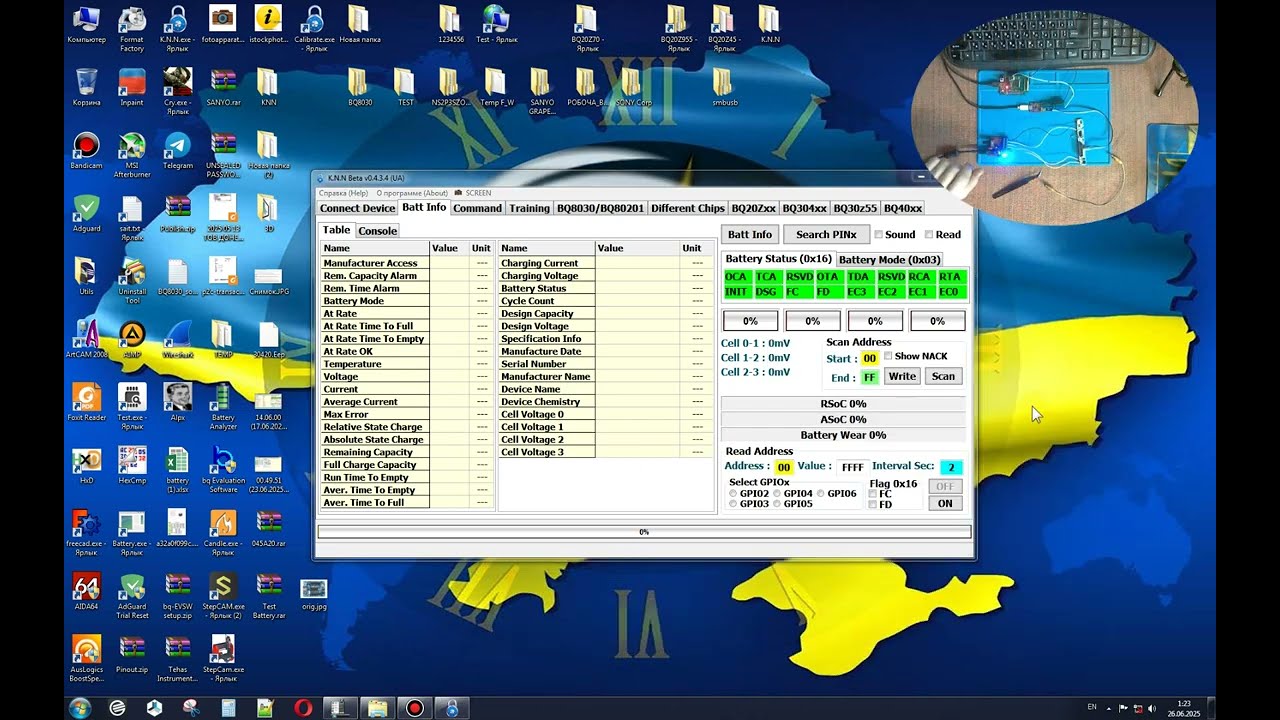Open the AIDA64 desktop icon

tap(86, 591)
